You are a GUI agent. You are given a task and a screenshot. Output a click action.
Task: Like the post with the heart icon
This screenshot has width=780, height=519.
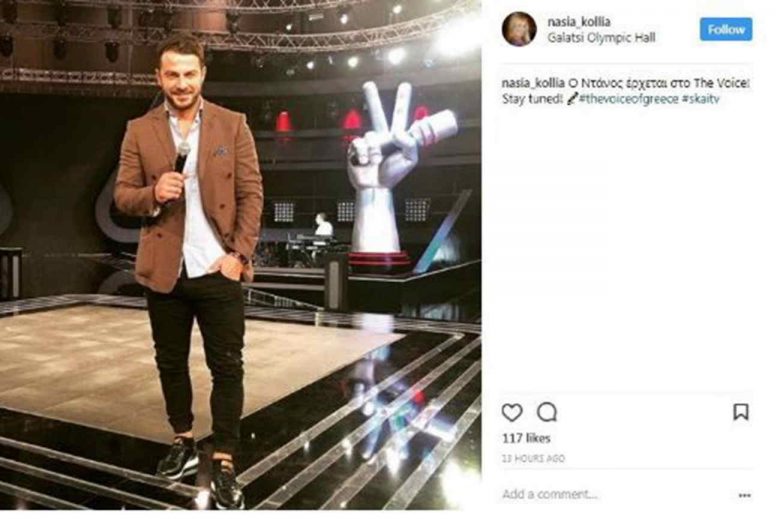pos(511,412)
